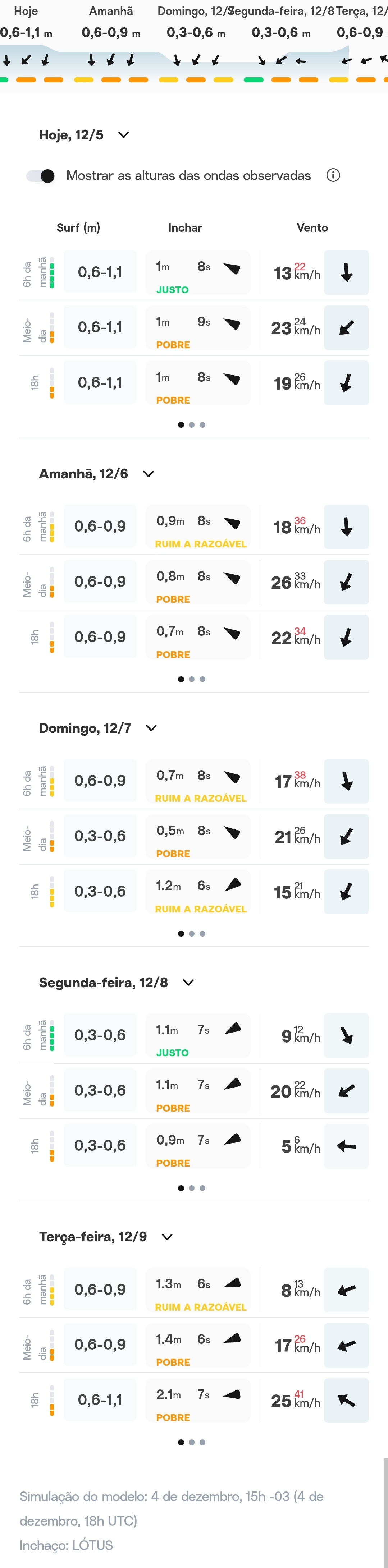Click wind direction arrow for today's midday row
The width and height of the screenshot is (388, 1568).
pos(346,327)
